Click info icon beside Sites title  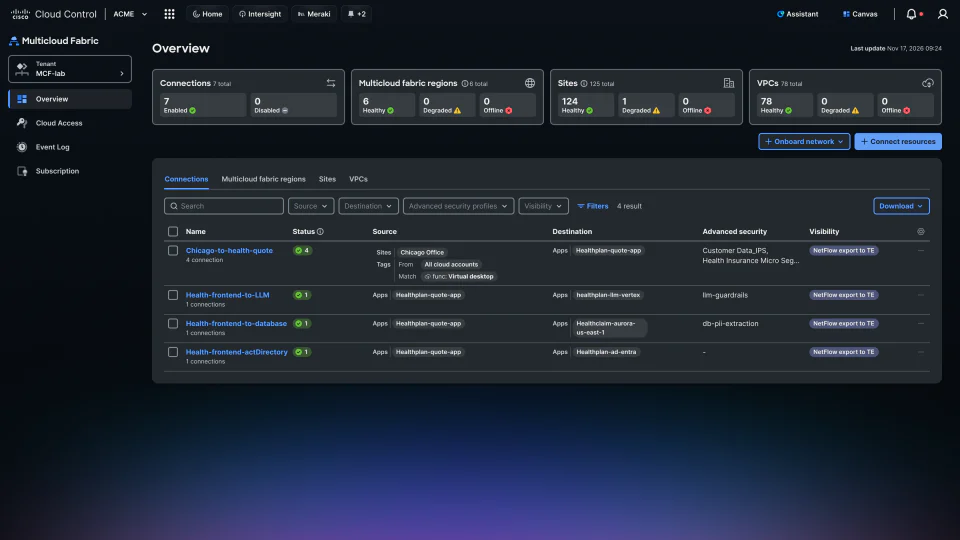pos(584,84)
